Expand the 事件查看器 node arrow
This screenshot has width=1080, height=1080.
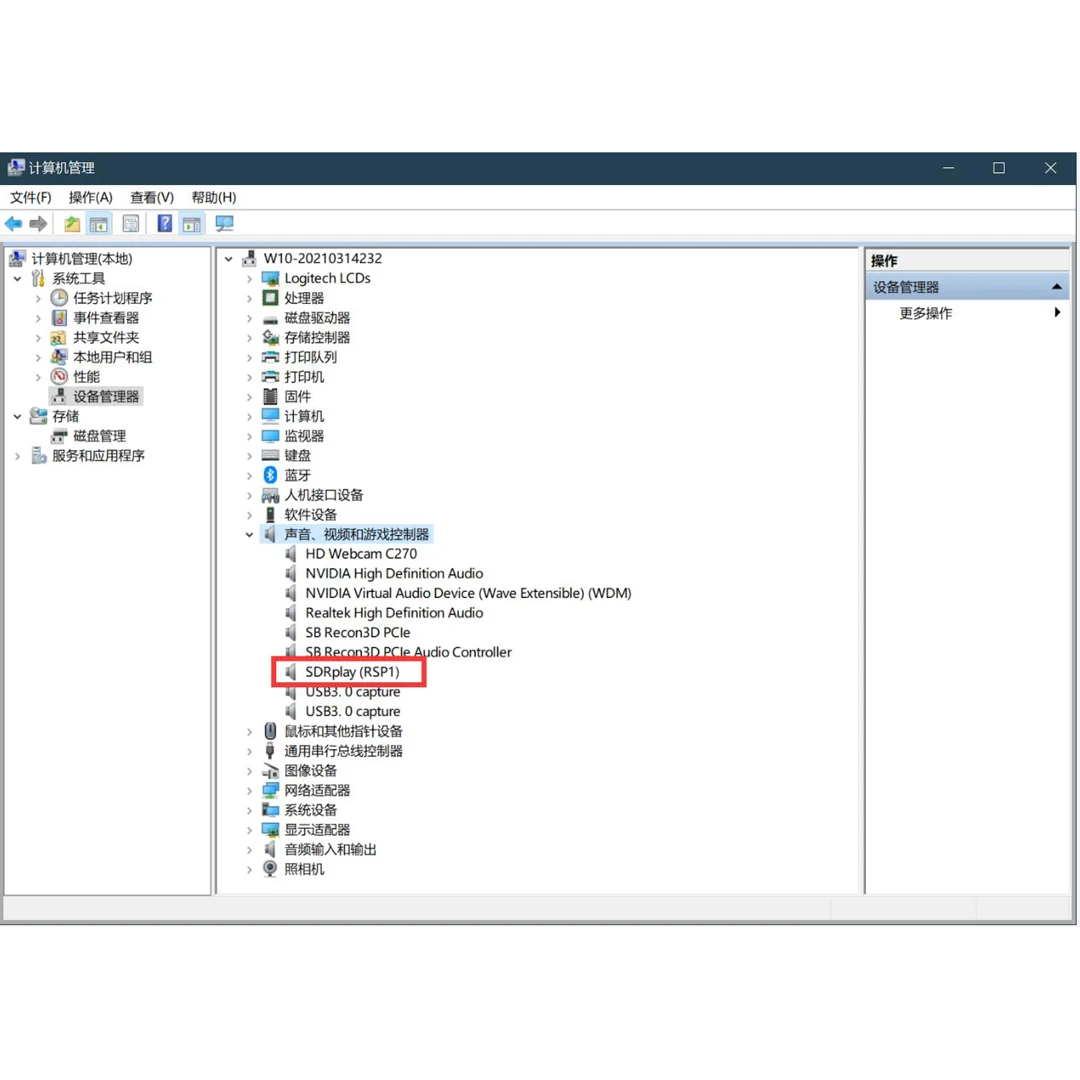tap(39, 318)
